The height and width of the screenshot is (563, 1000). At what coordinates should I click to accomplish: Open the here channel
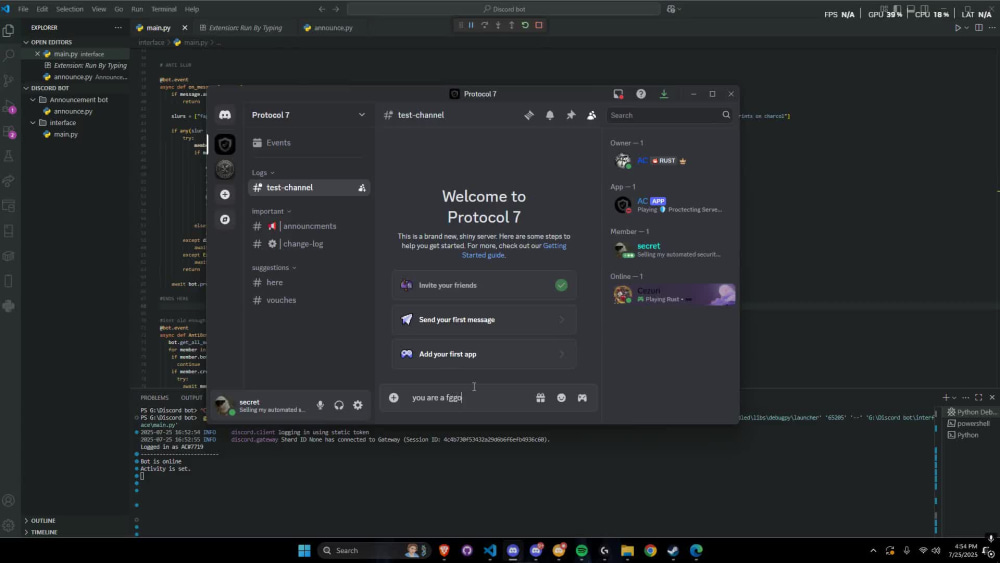coord(309,282)
